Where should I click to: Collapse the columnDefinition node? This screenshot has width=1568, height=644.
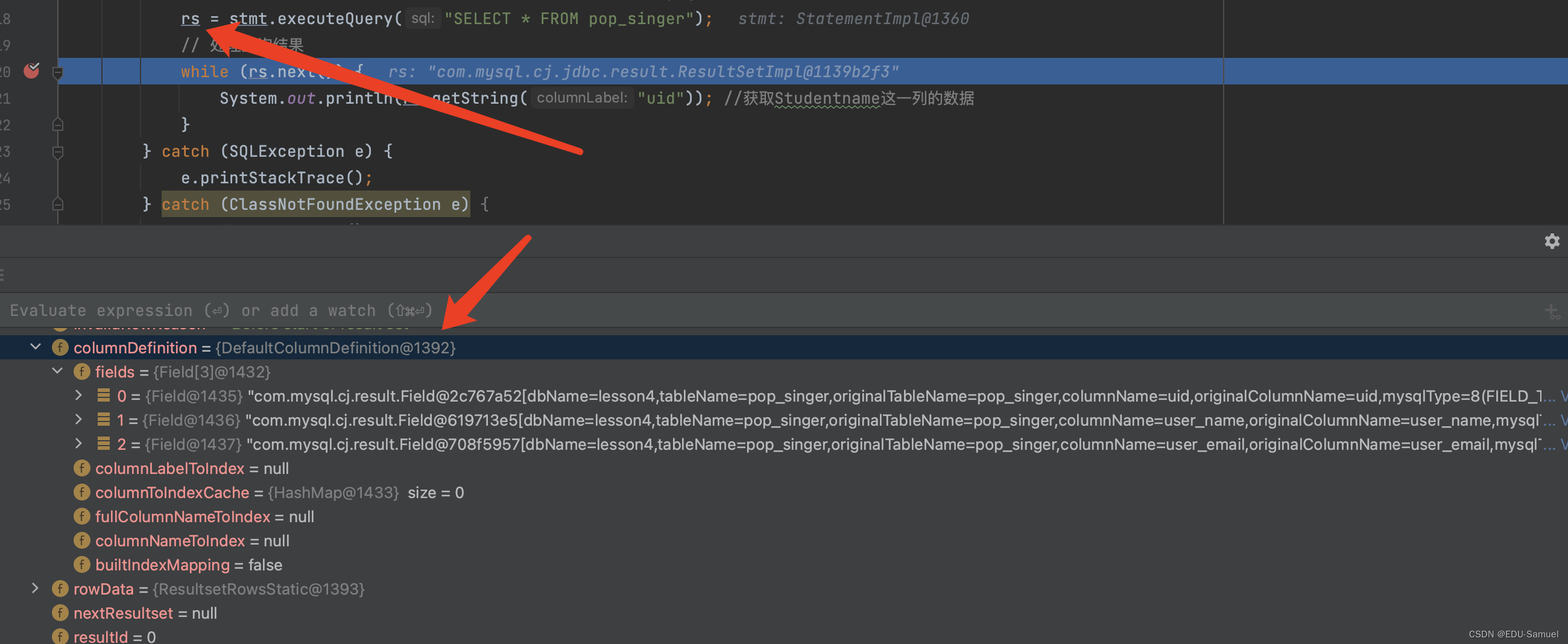(x=36, y=347)
